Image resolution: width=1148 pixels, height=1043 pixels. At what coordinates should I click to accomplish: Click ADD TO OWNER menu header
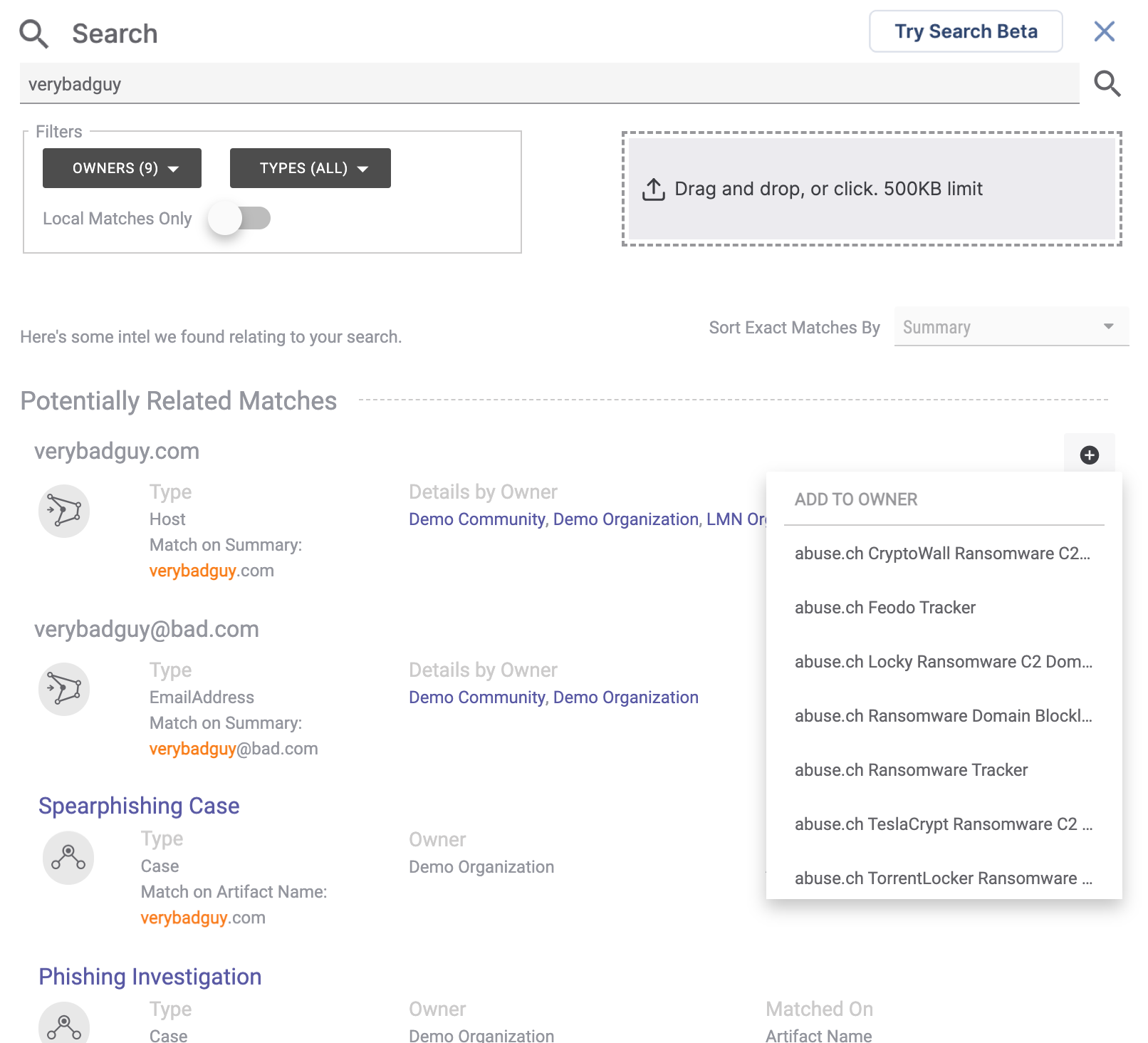click(x=856, y=499)
